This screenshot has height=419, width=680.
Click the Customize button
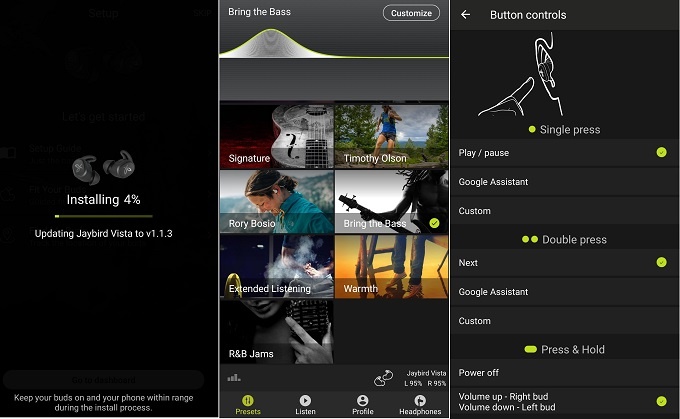tap(411, 13)
